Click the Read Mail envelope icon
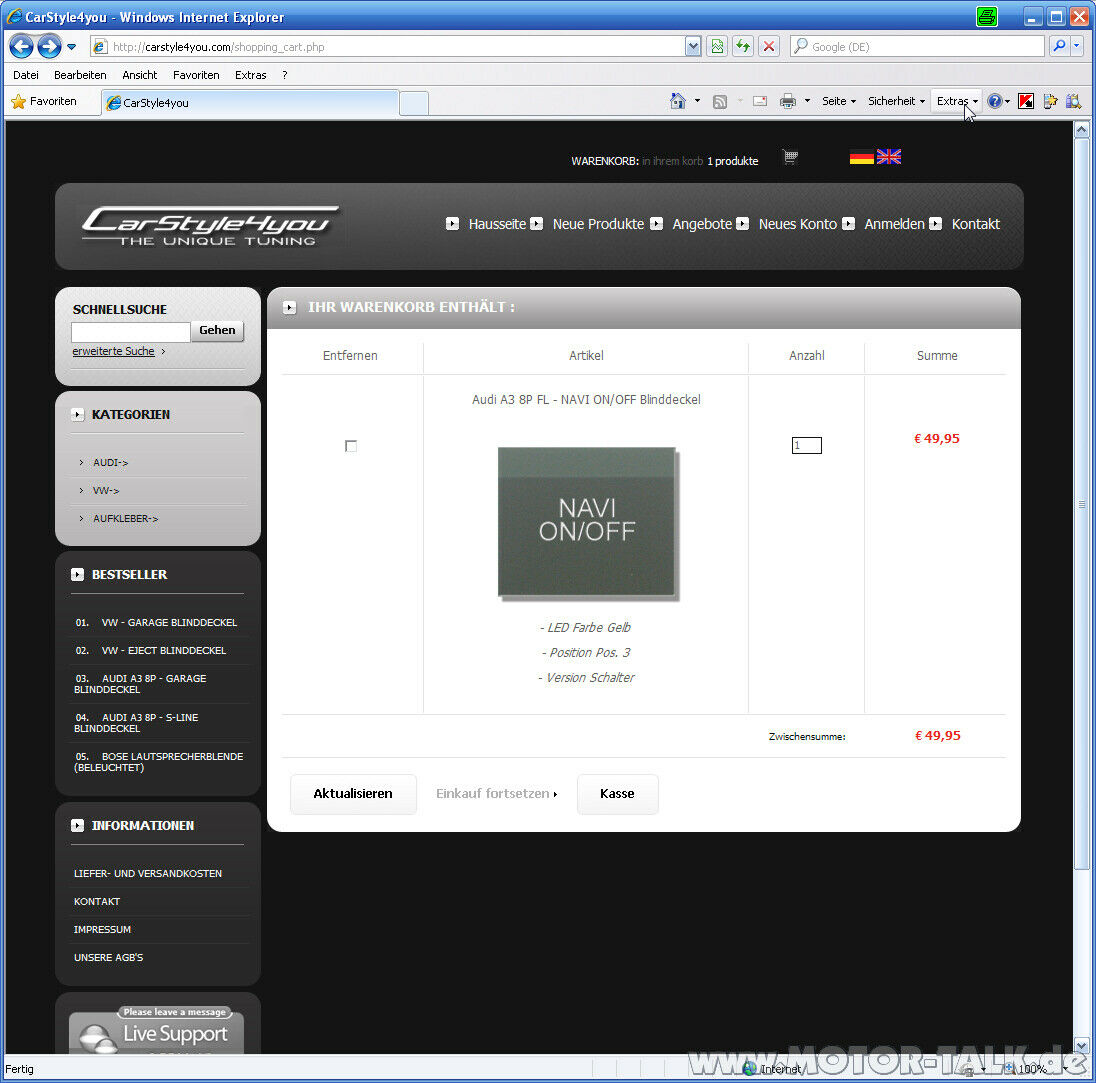Screen dimensions: 1096x1083 point(760,101)
